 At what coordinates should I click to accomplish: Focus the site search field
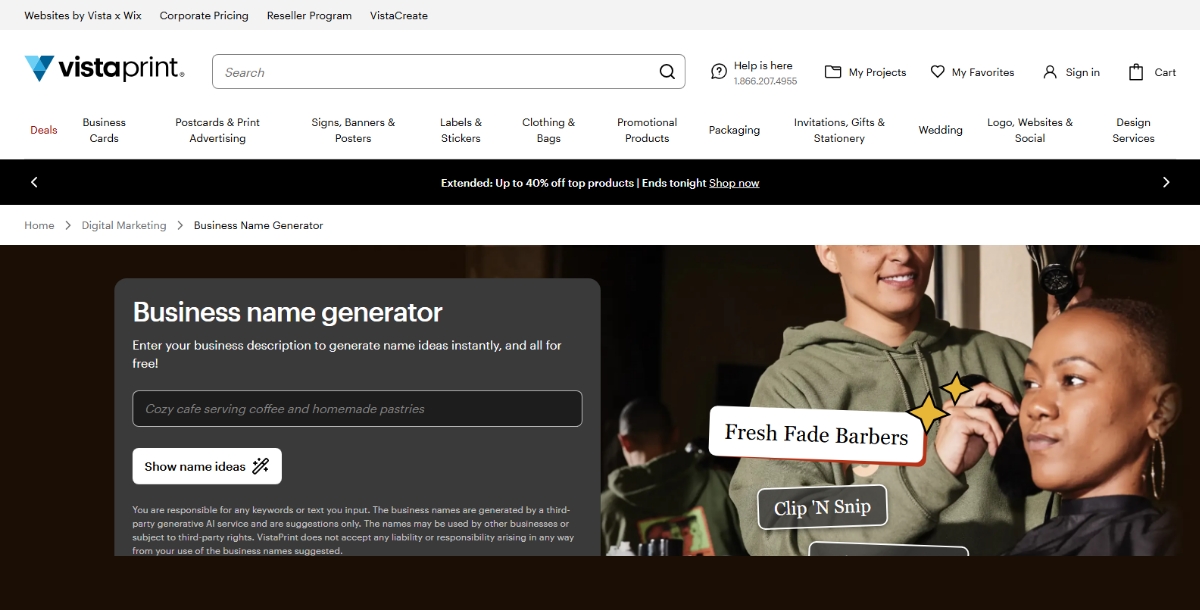(449, 72)
